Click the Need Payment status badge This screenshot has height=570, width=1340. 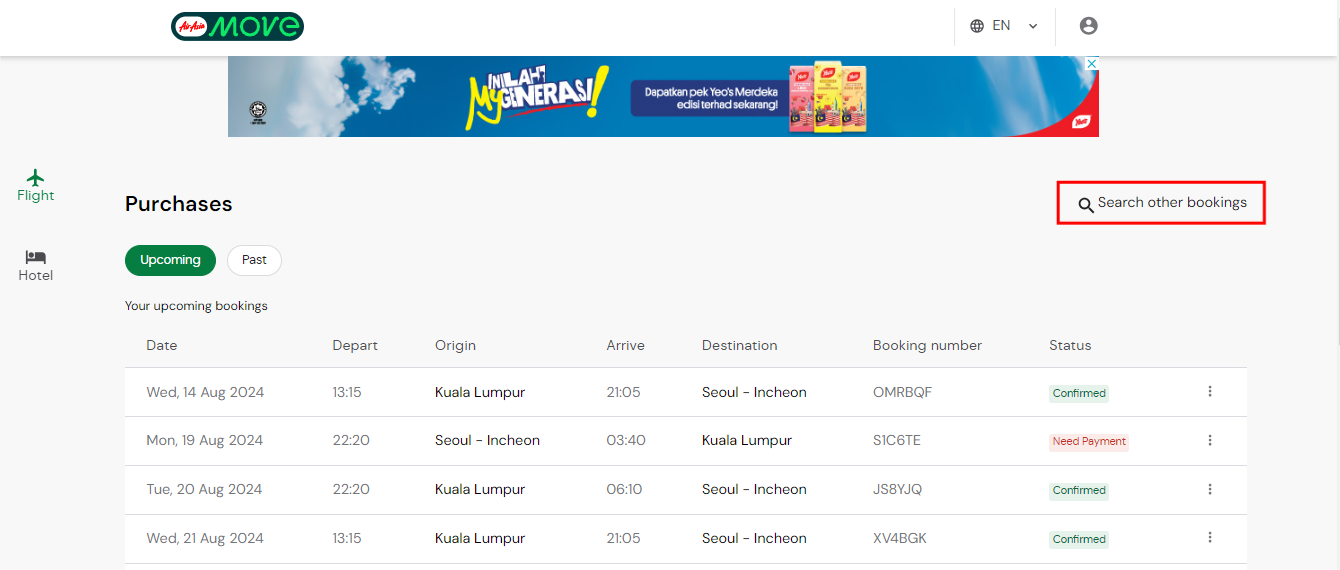[x=1088, y=442]
